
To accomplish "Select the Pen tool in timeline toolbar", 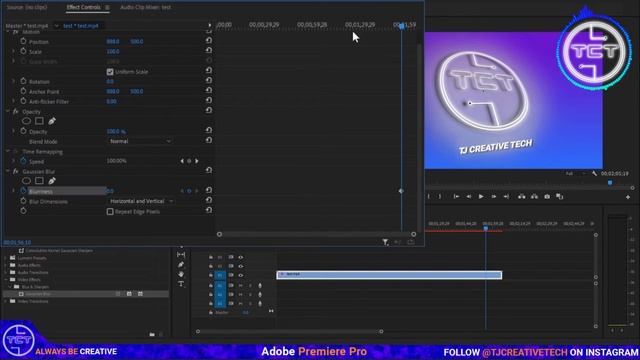I will 181,264.
